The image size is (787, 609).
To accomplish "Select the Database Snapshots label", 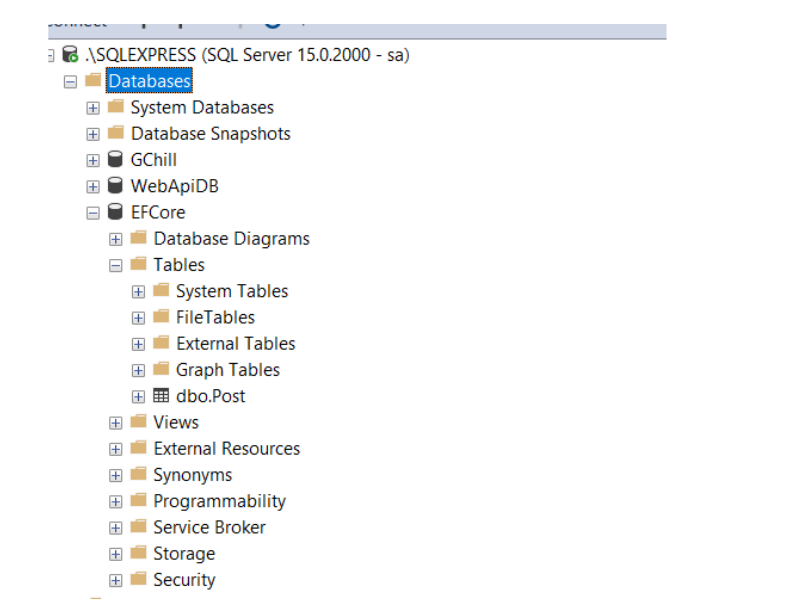I will (211, 134).
